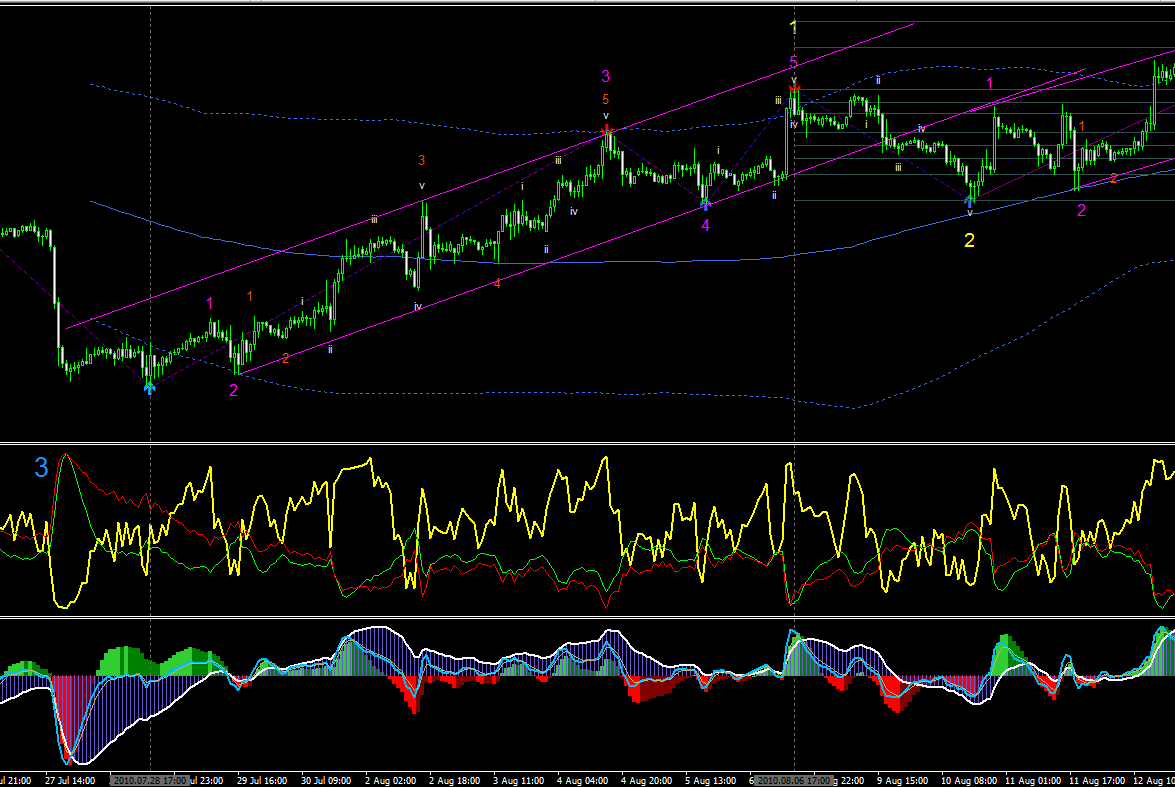Image resolution: width=1175 pixels, height=787 pixels.
Task: Select the magenta wave label 4
Action: point(705,225)
